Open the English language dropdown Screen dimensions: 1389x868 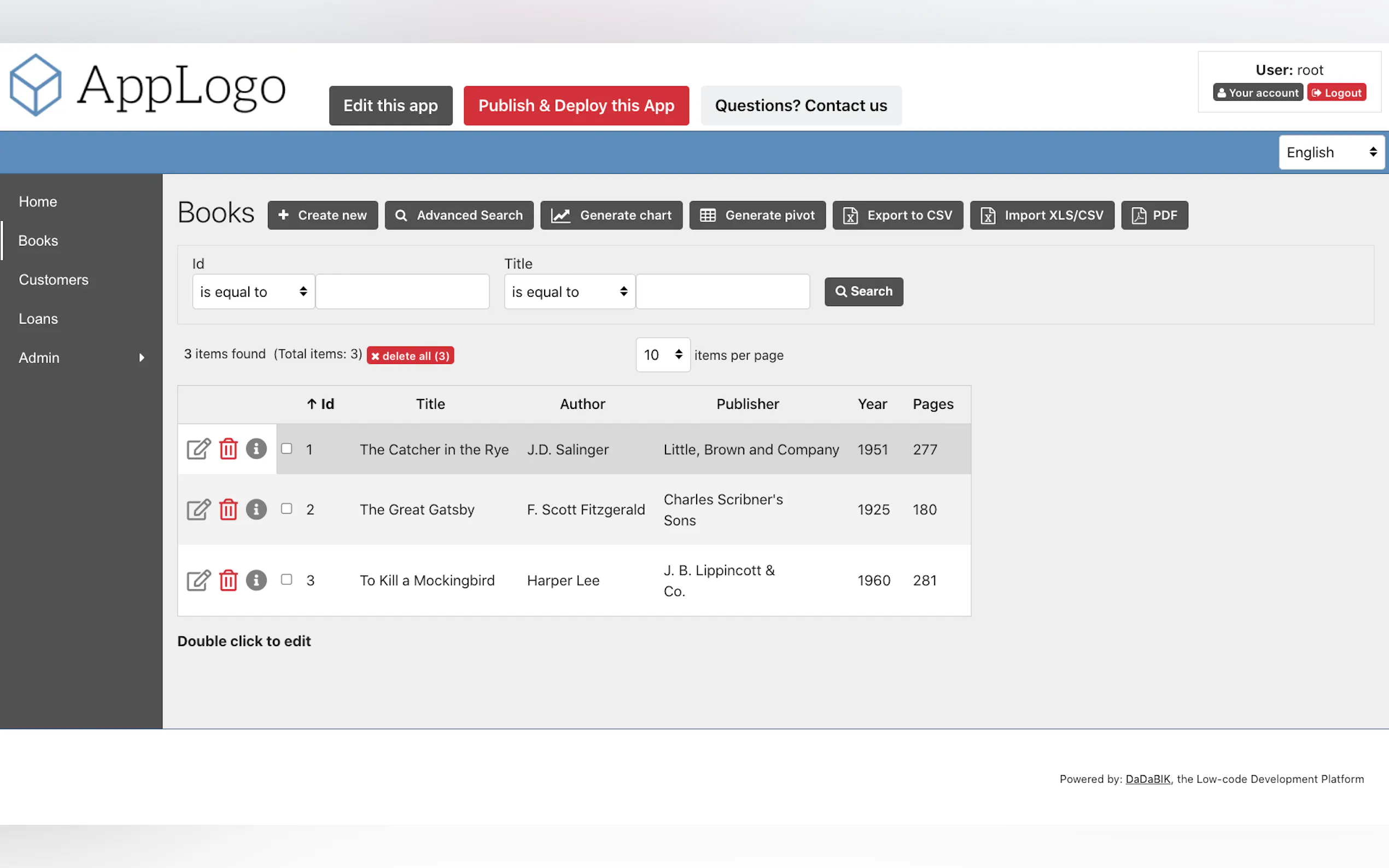1331,152
